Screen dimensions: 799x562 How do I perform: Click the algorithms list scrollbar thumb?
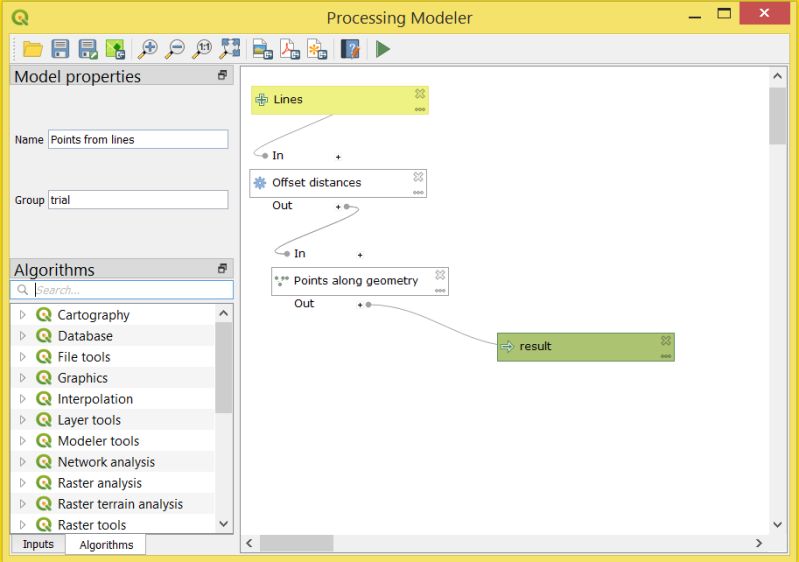pos(224,368)
